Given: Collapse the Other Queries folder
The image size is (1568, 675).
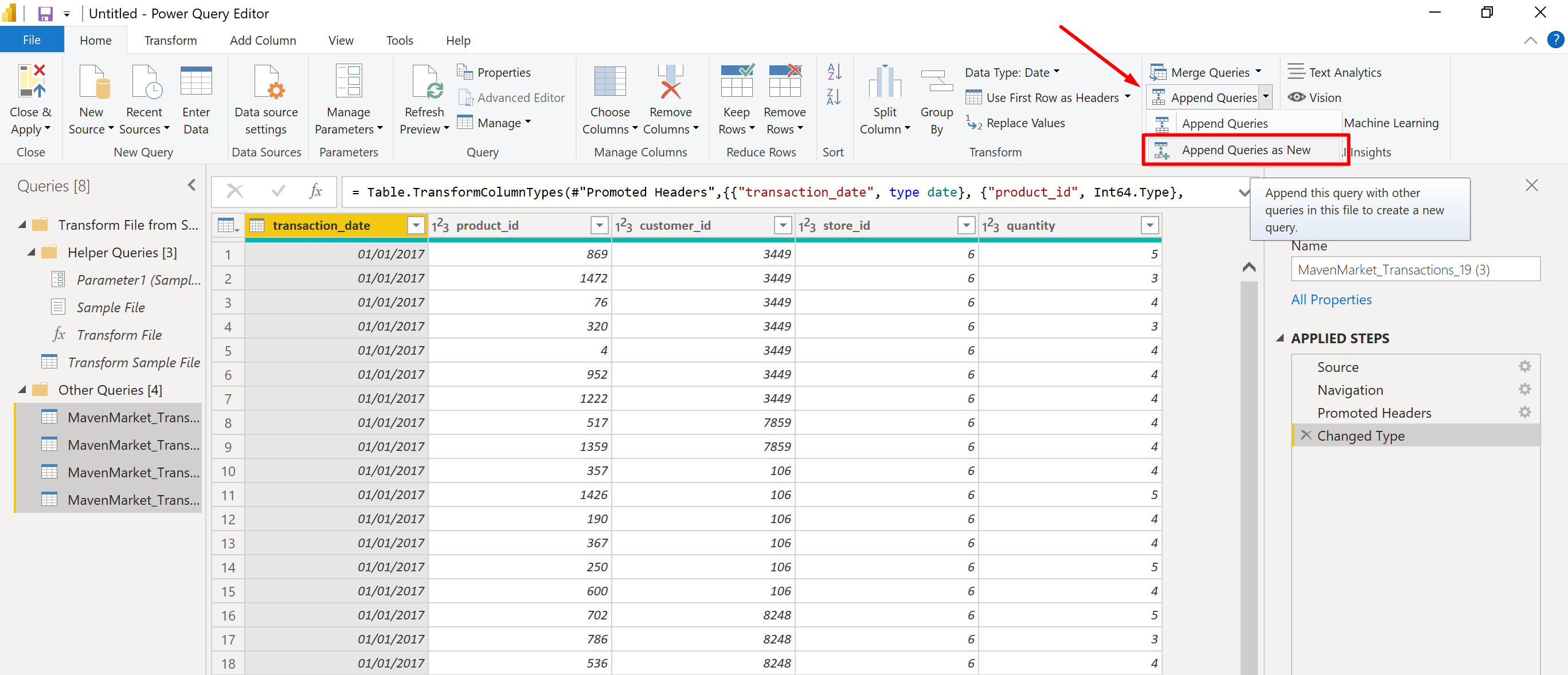Looking at the screenshot, I should [x=22, y=389].
